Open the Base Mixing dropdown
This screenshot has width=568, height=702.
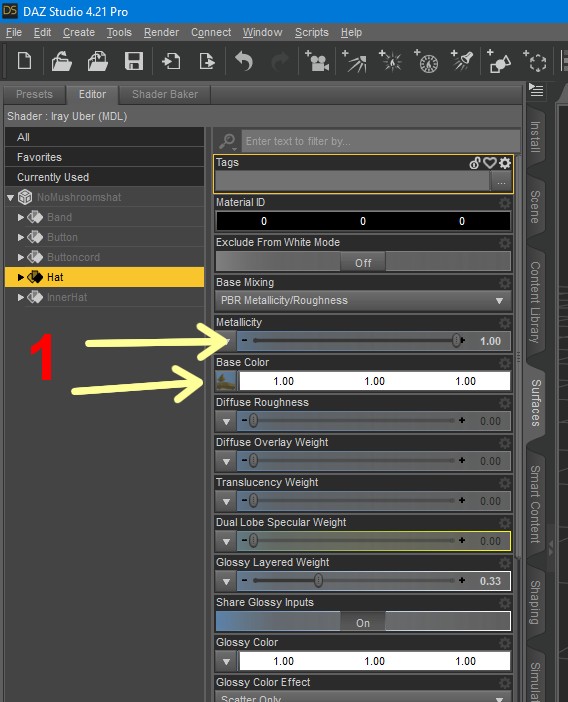[x=363, y=300]
